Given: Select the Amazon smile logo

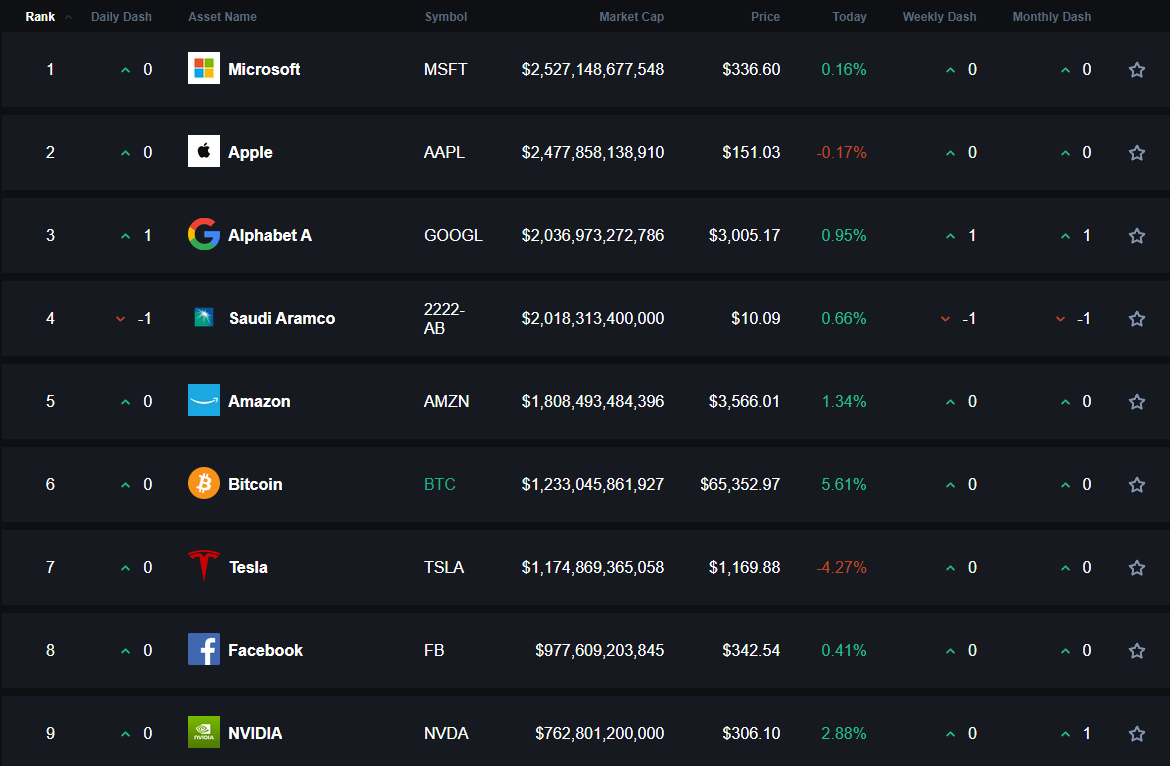Looking at the screenshot, I should click(203, 401).
